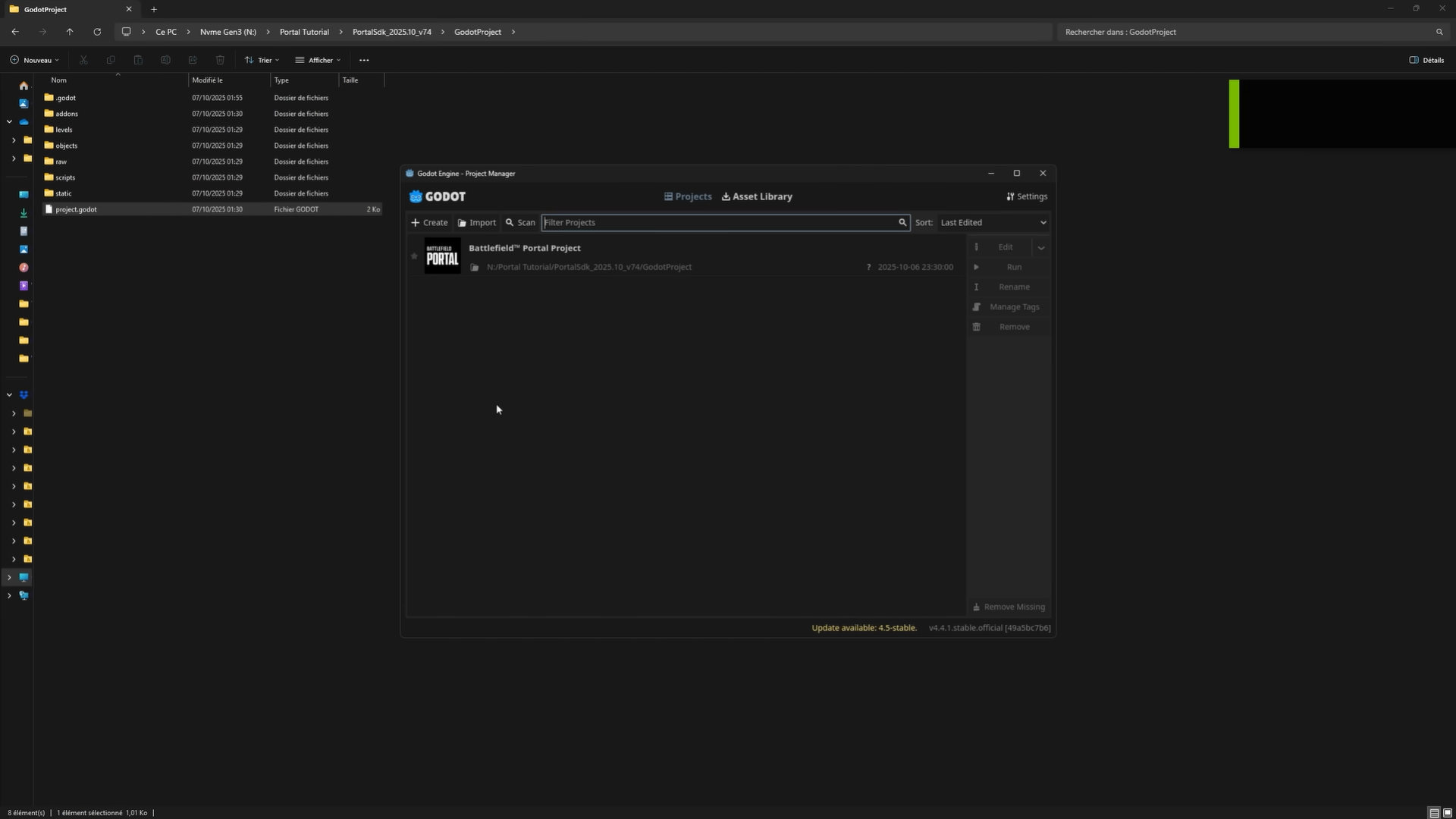Click the Update available 4.5-stable link
Screen dimensions: 1456x819
pyautogui.click(x=864, y=628)
